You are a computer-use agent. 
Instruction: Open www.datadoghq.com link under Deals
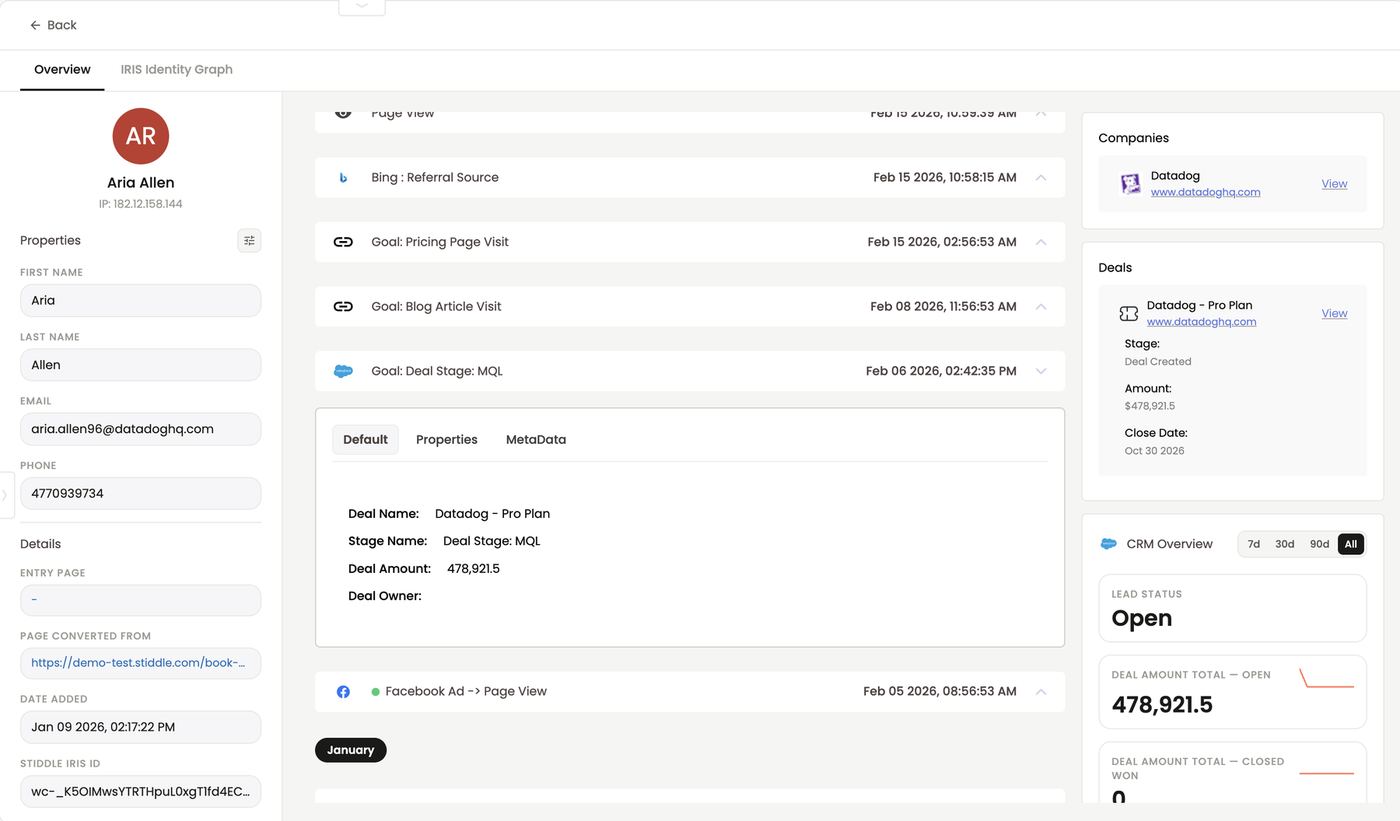(1201, 322)
